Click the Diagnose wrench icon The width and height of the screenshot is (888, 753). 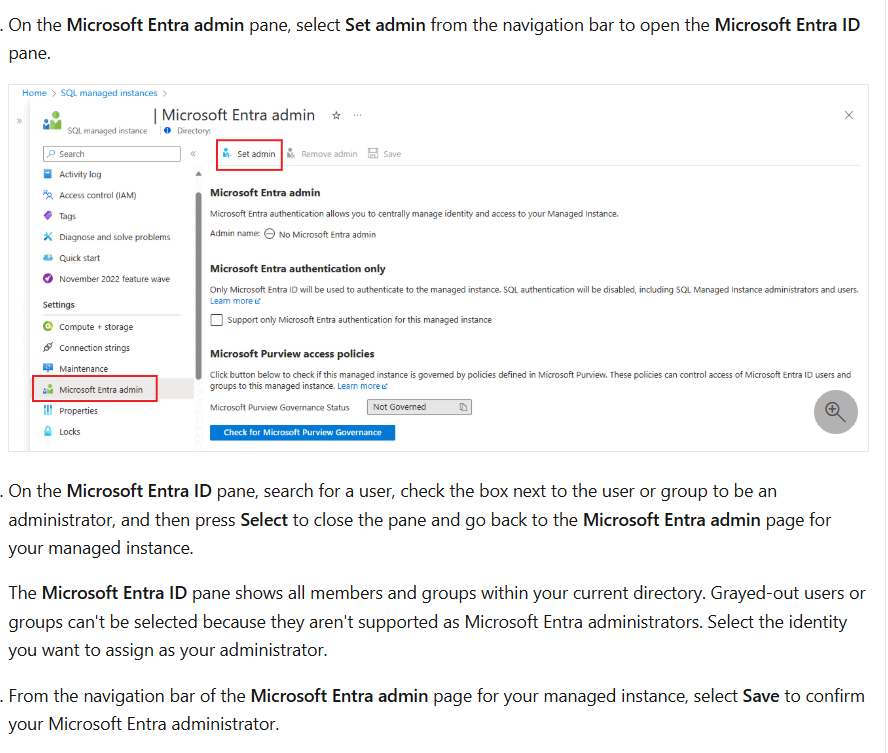(48, 237)
